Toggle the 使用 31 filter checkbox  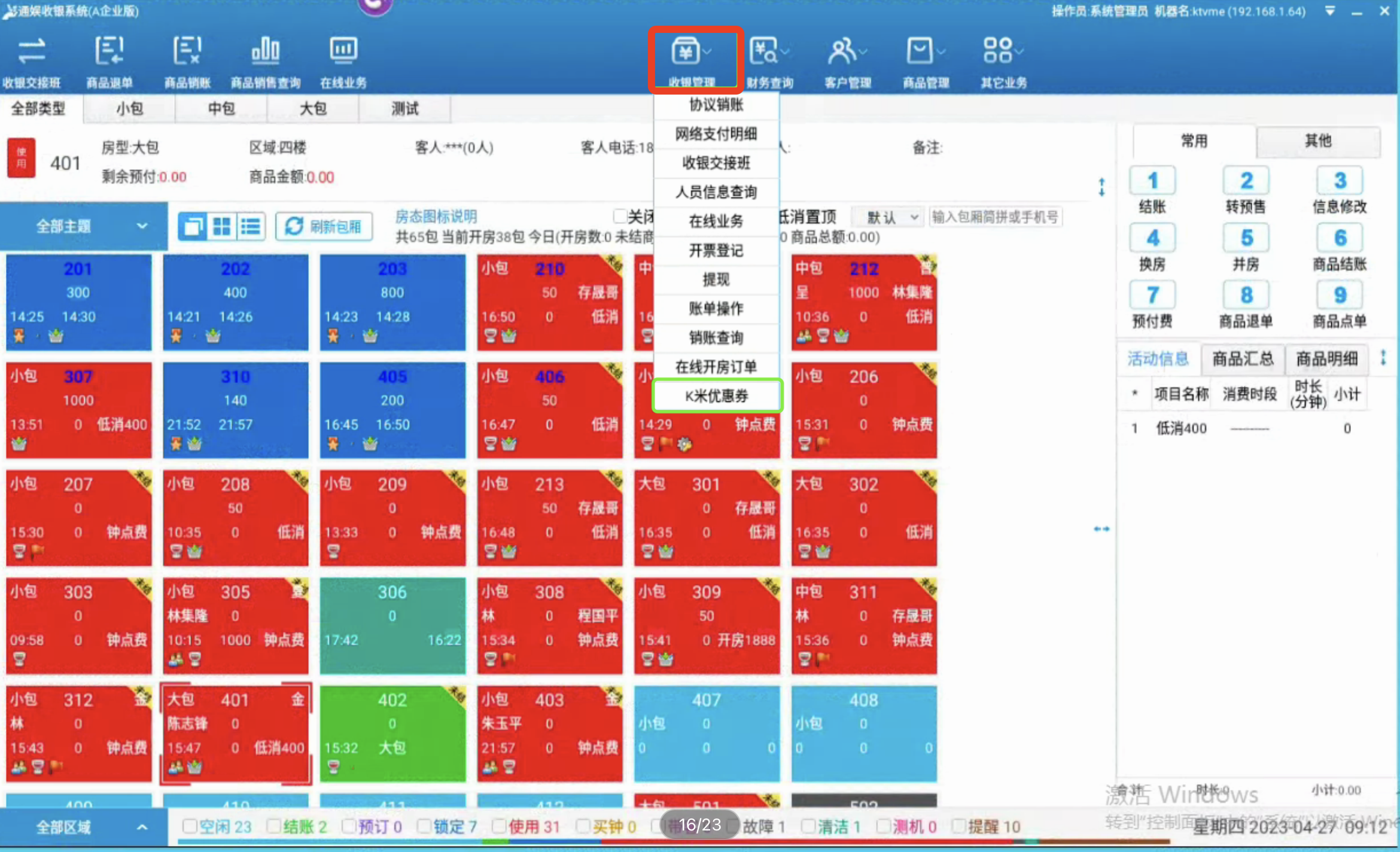click(x=499, y=826)
